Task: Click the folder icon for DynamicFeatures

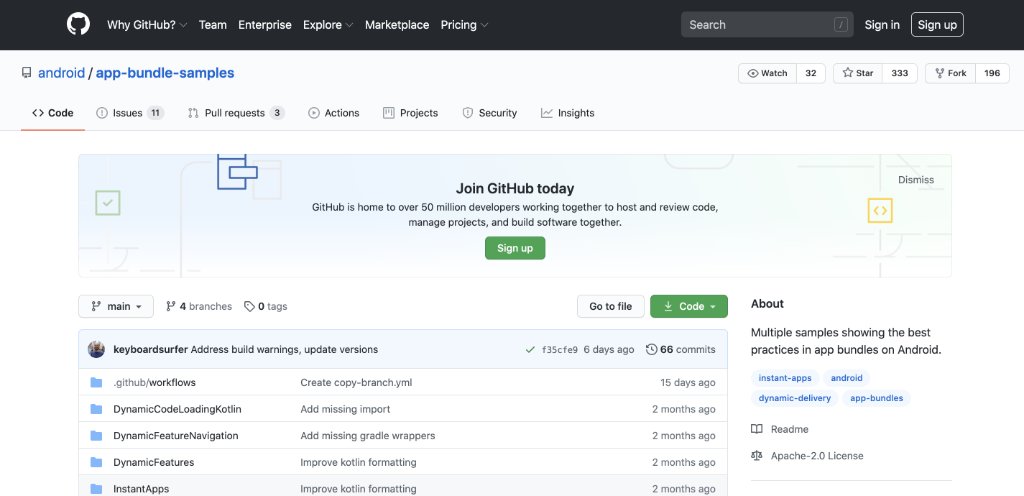Action: pos(97,462)
